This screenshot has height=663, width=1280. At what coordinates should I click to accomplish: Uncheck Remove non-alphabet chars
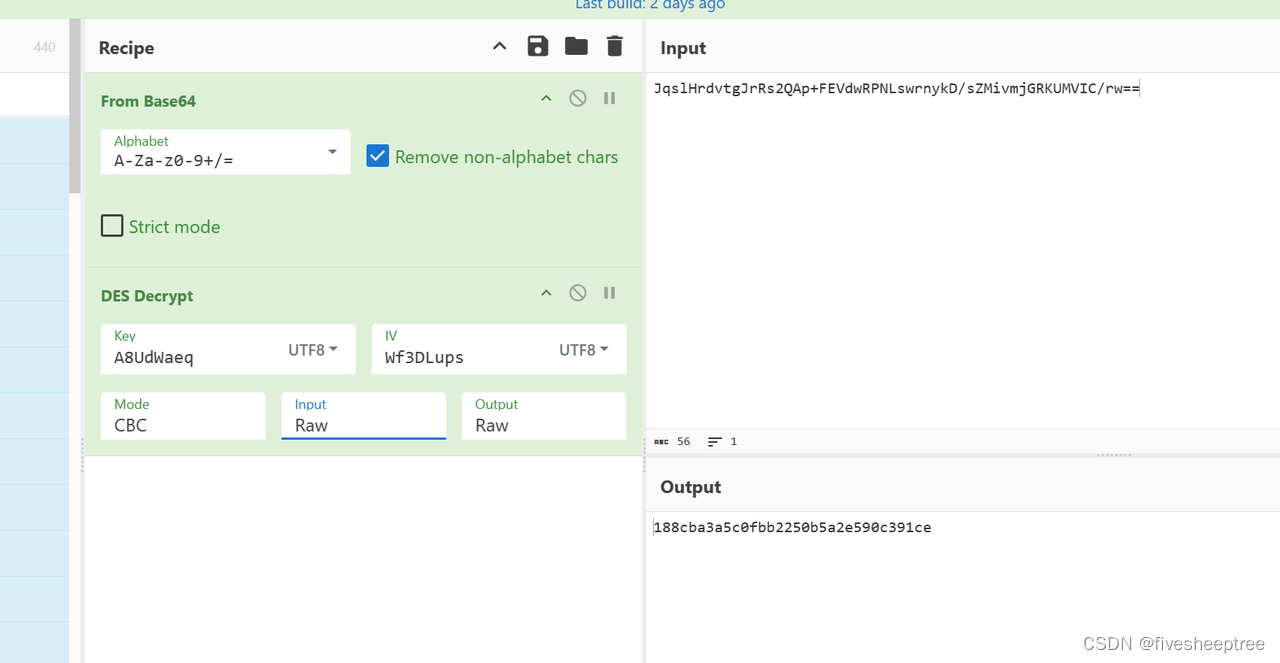377,155
